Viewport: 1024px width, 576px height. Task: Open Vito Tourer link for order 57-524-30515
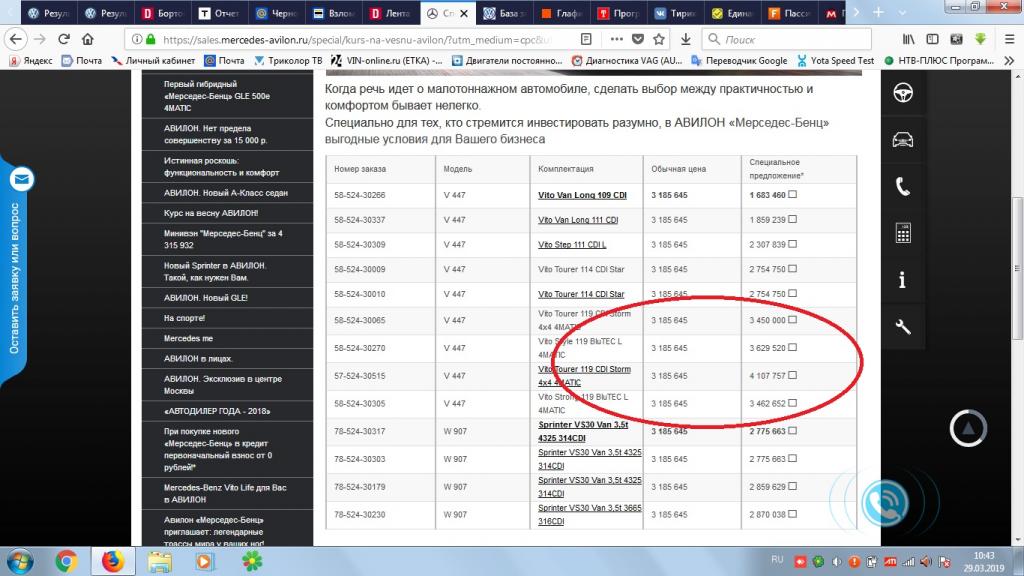584,376
